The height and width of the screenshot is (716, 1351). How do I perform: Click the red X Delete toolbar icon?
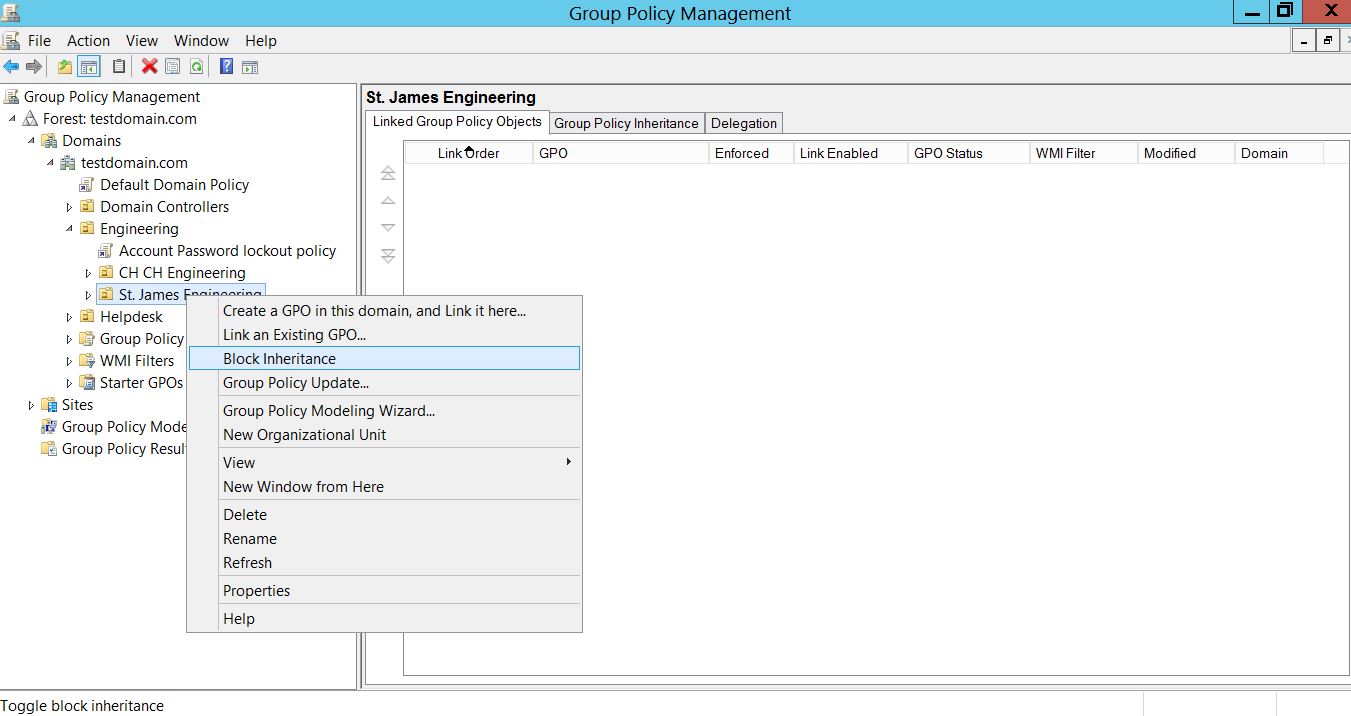pos(150,67)
